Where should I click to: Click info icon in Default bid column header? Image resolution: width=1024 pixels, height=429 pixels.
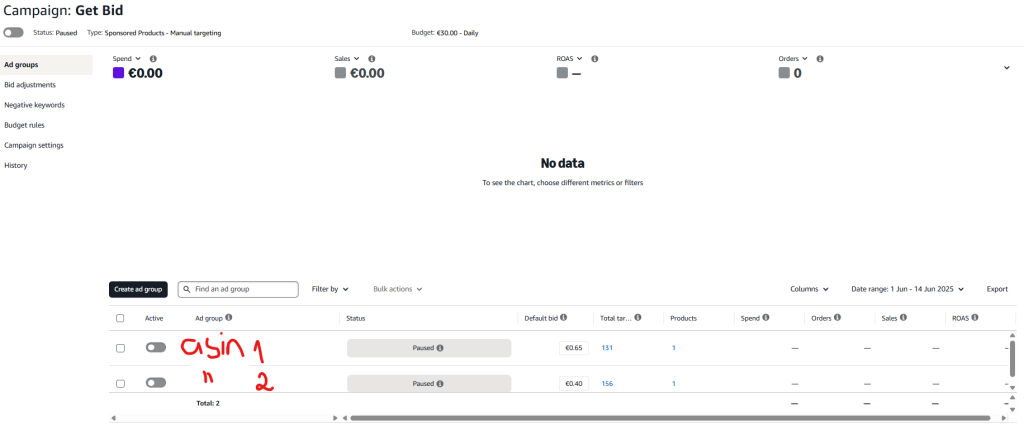564,318
